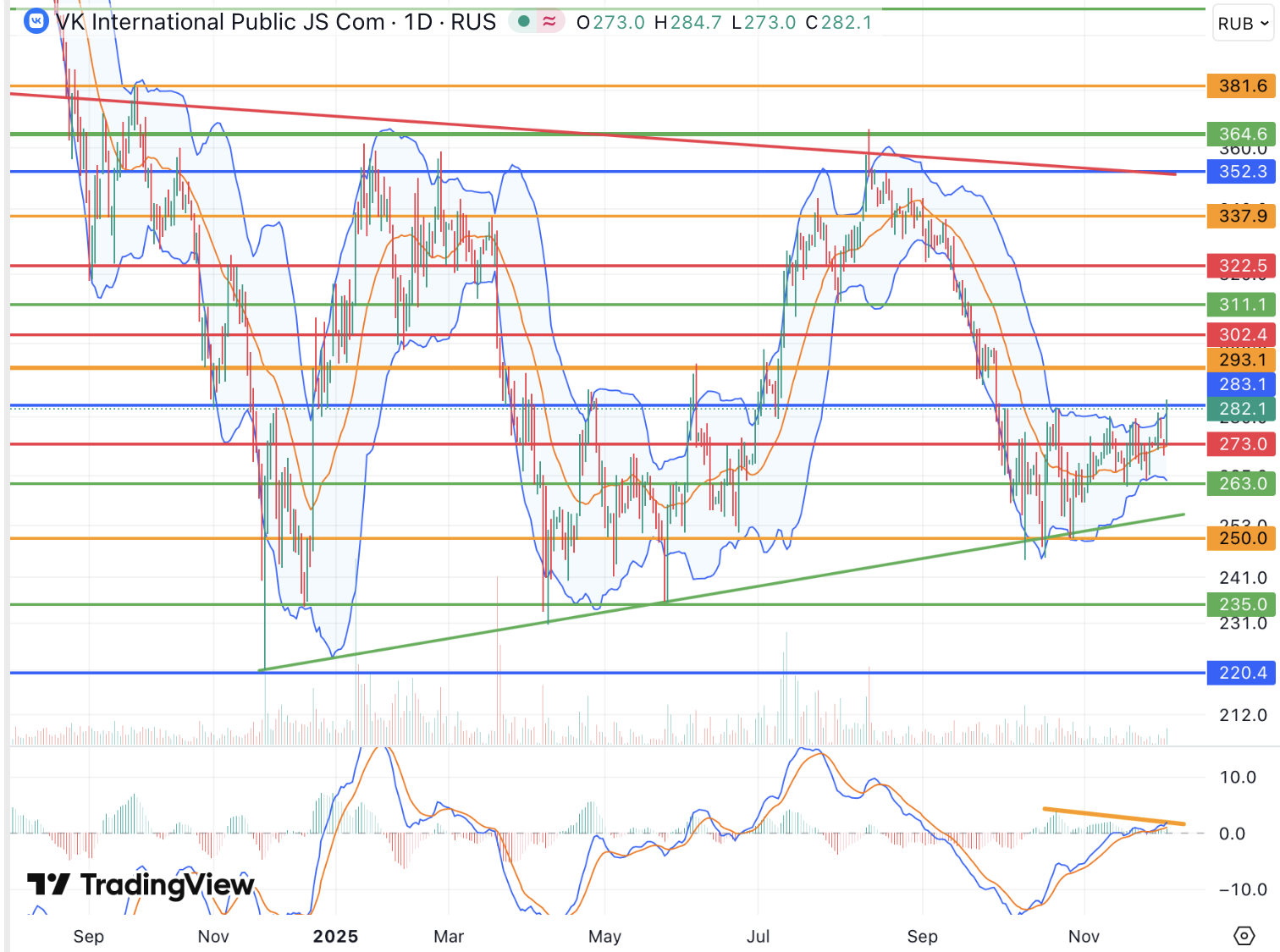Click the 364.6 green price label

(x=1242, y=134)
